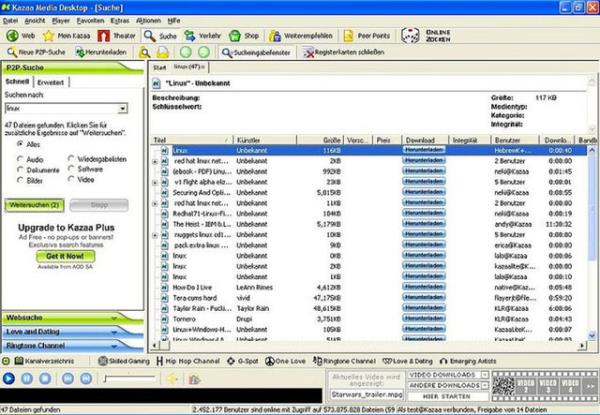The image size is (600, 415).
Task: Click the Weitersuchen (2) button
Action: click(x=34, y=205)
